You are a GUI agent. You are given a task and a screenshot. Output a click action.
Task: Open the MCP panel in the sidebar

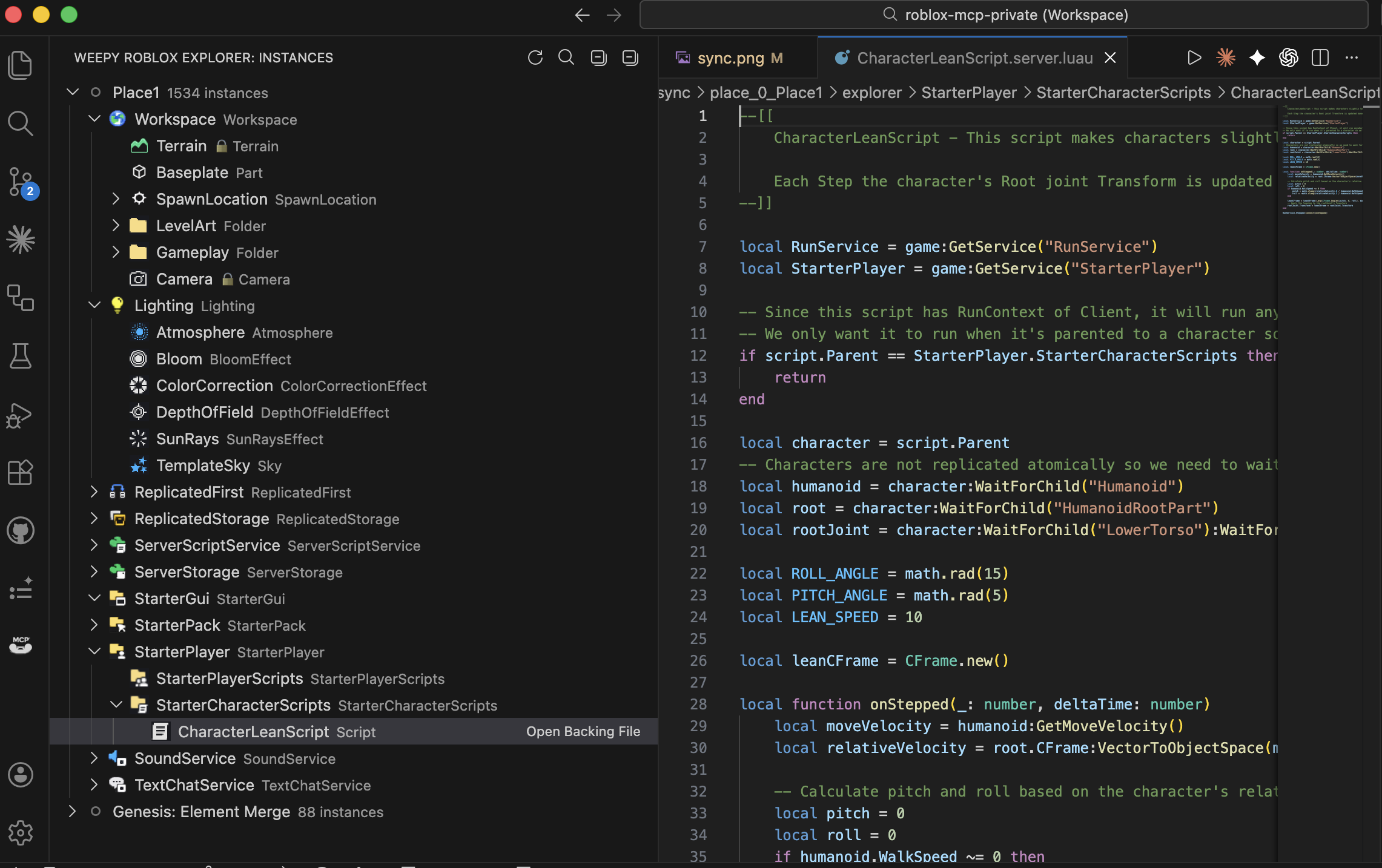coord(21,645)
